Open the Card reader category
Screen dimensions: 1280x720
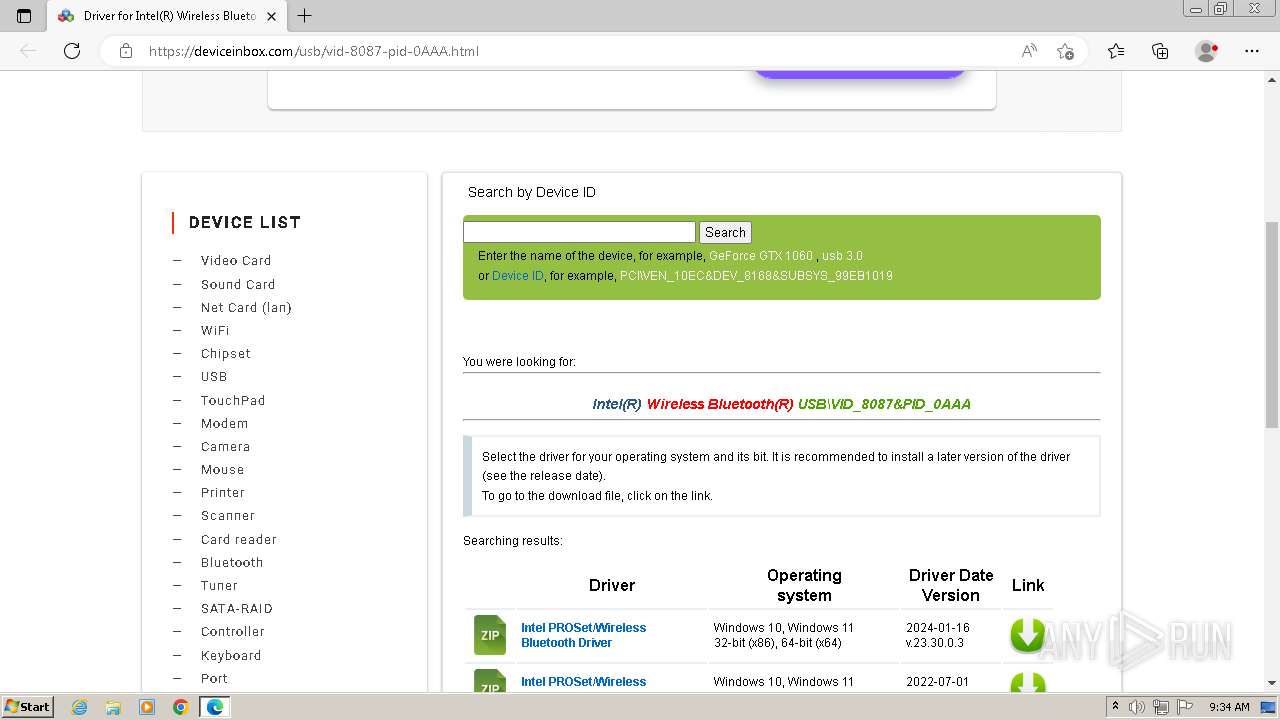coord(239,539)
